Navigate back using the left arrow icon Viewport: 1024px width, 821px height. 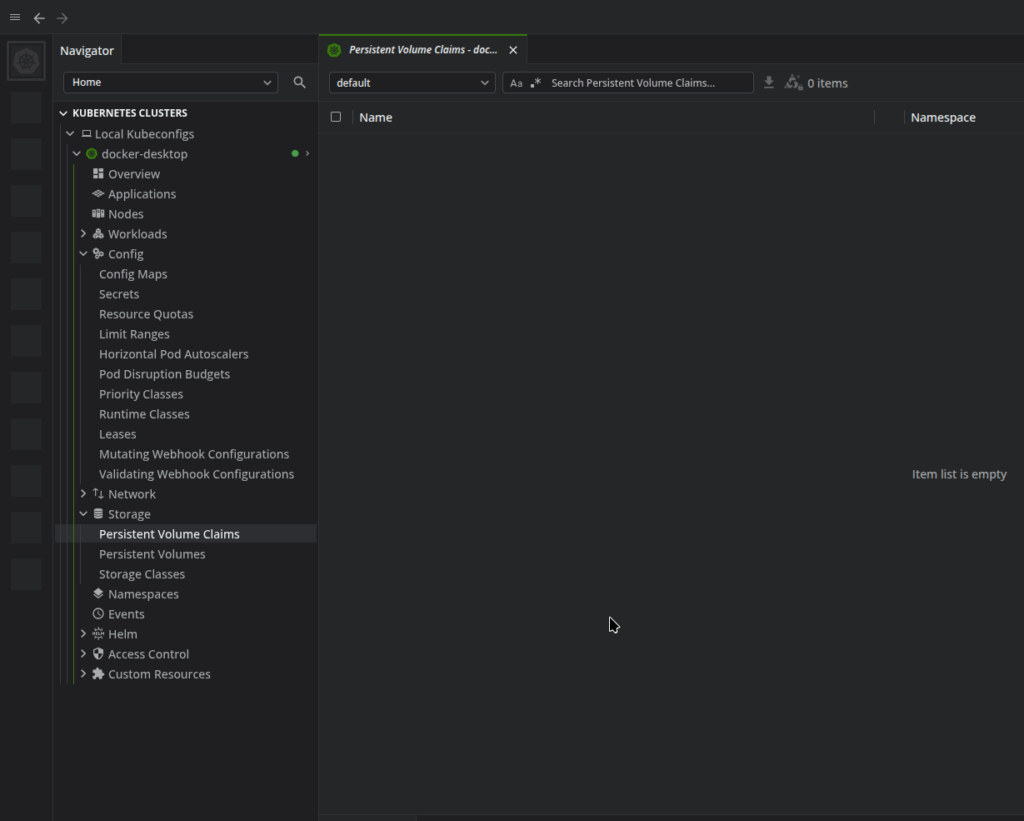tap(38, 17)
